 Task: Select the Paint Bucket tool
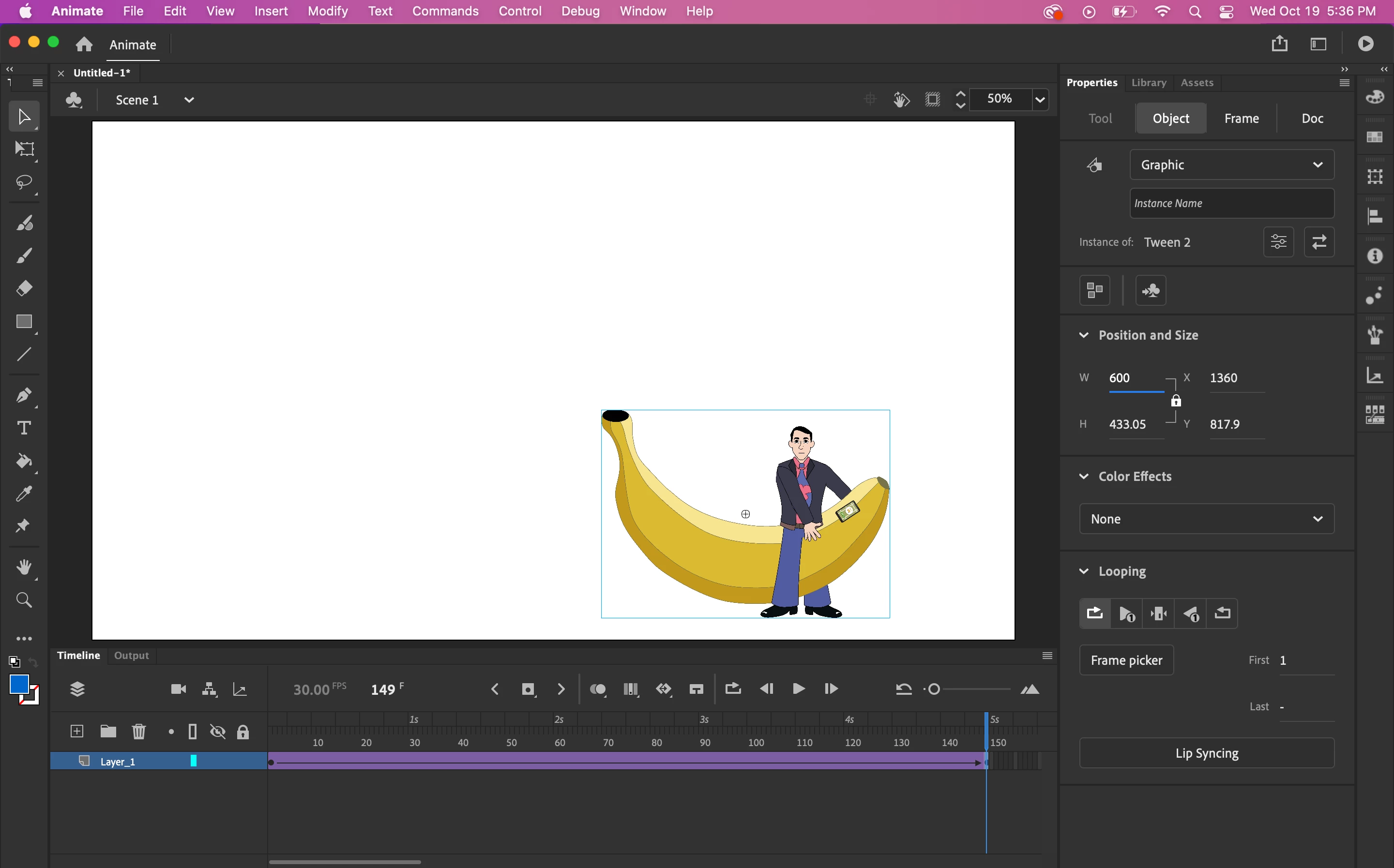click(24, 461)
